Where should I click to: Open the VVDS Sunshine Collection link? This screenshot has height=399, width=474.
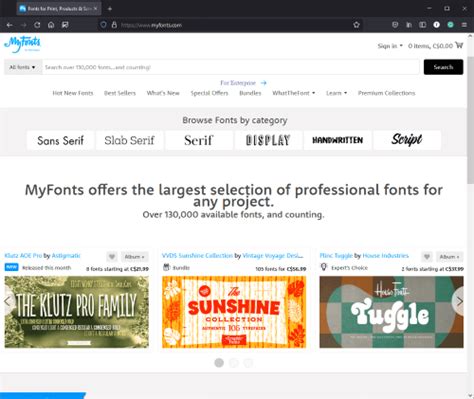click(197, 256)
